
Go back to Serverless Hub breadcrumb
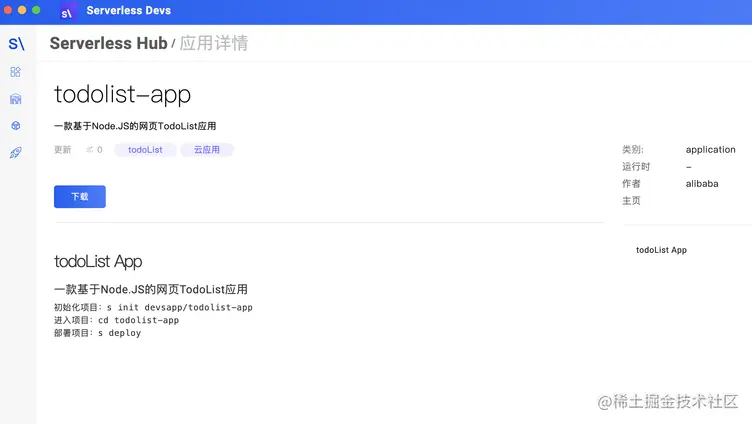[x=108, y=43]
